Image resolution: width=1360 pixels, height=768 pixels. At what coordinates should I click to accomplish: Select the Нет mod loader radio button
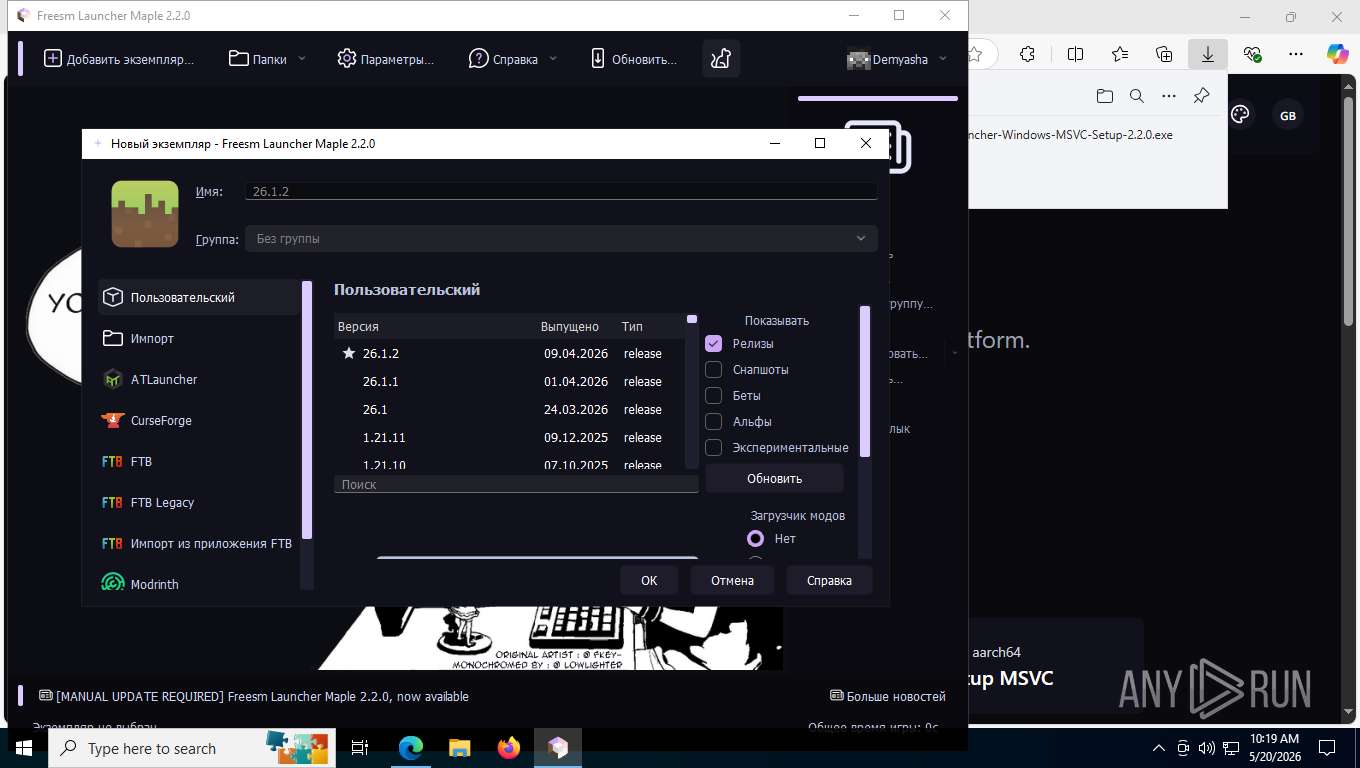[756, 538]
